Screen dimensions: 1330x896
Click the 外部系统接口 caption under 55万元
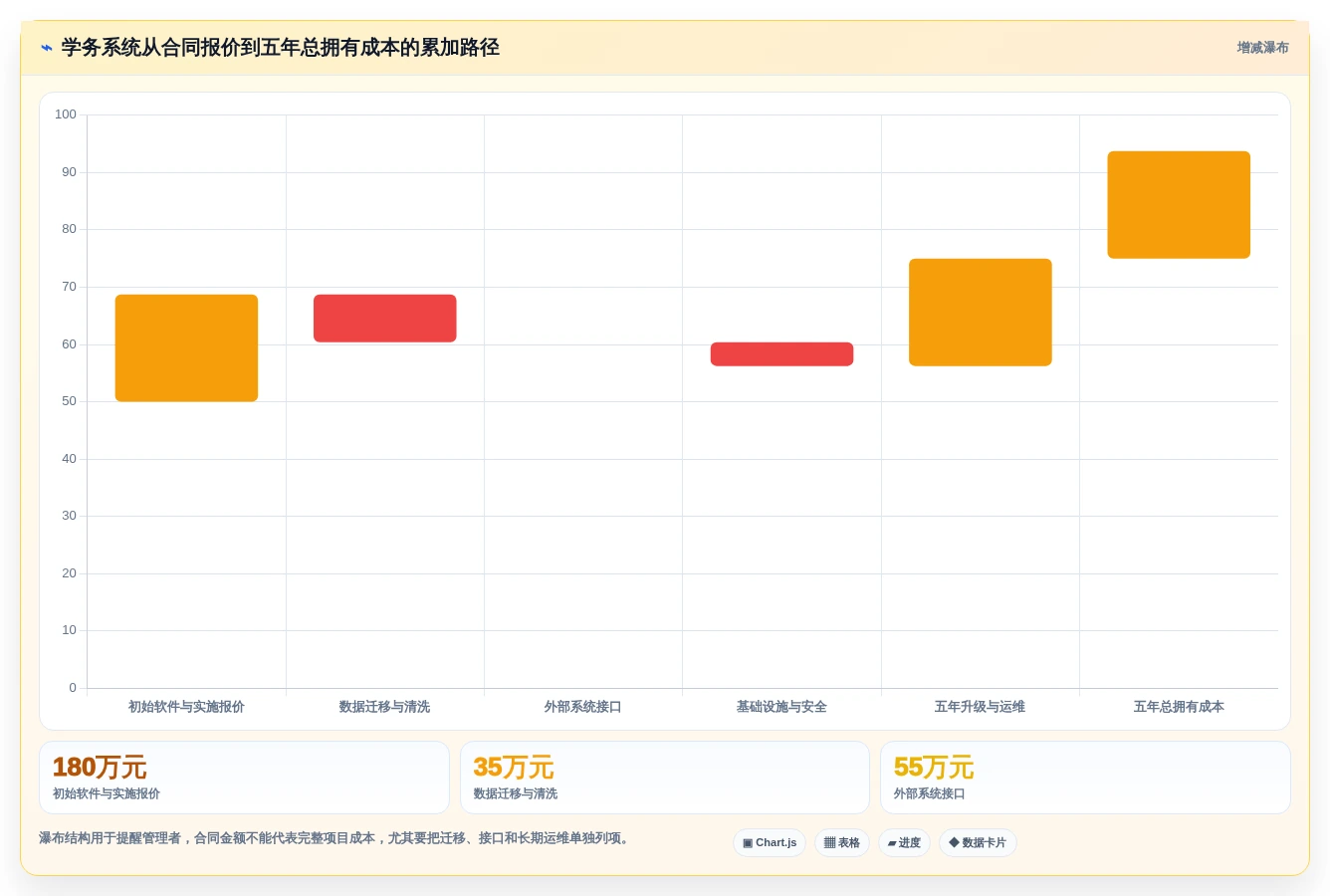(929, 793)
